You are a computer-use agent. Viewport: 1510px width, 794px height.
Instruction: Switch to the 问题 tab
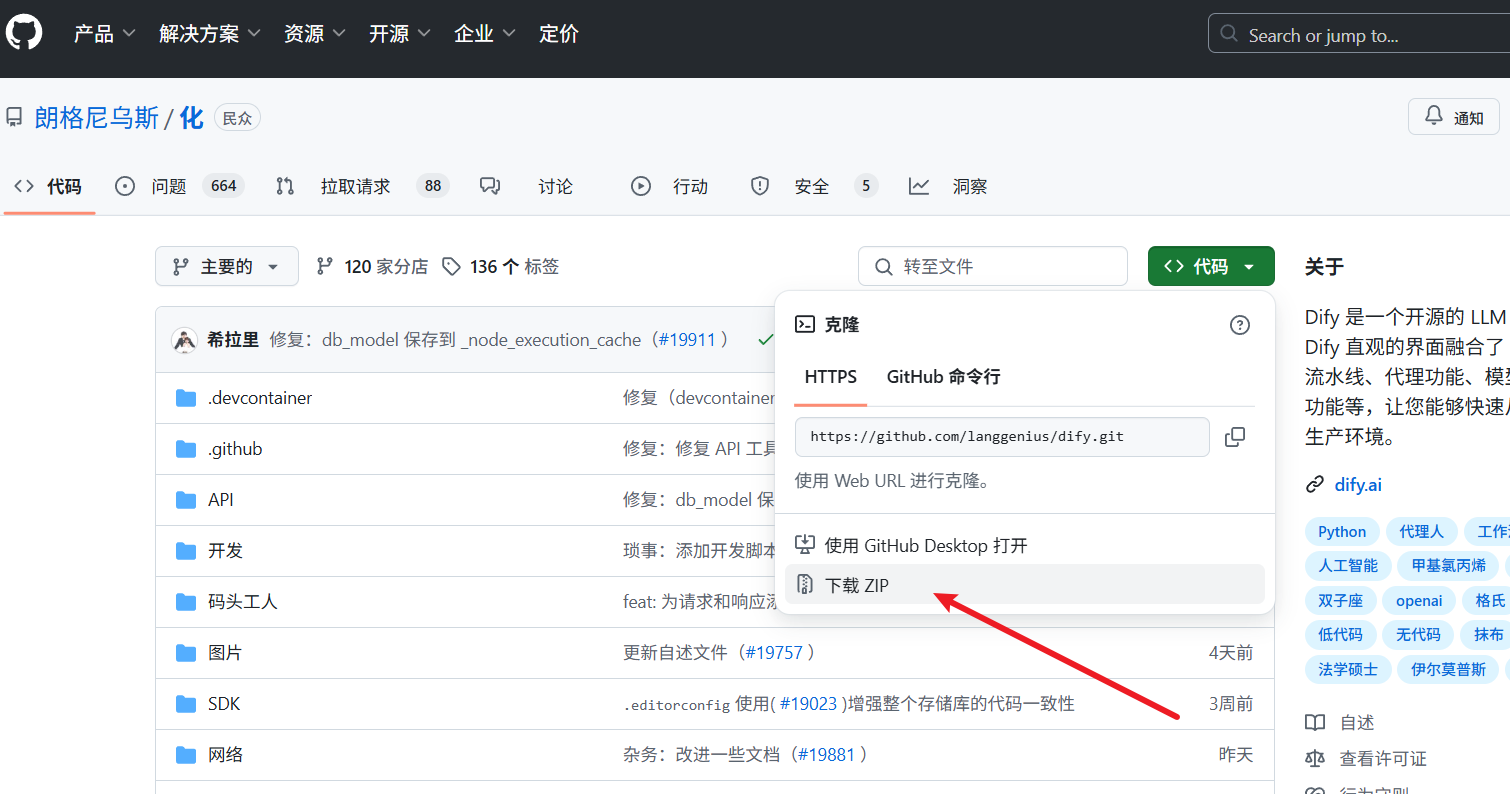[x=180, y=186]
